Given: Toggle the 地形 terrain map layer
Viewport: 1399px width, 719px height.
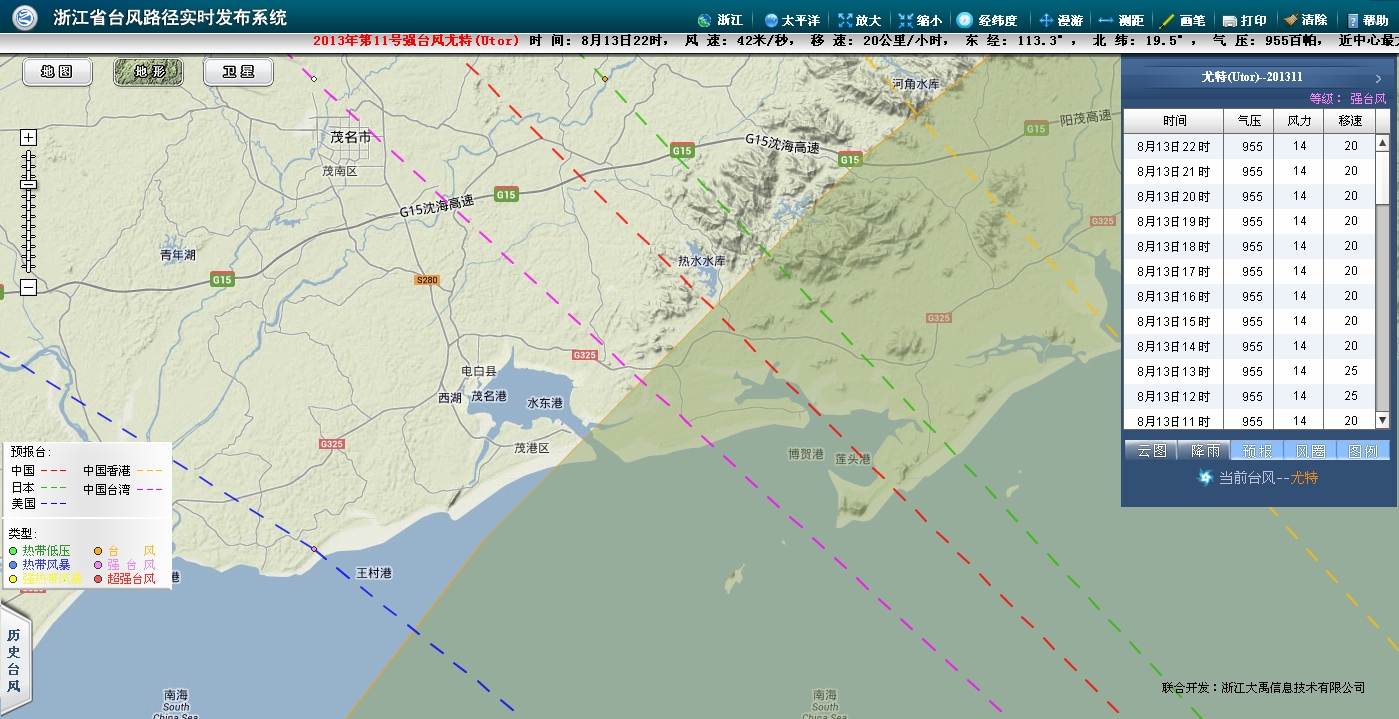Looking at the screenshot, I should 148,72.
